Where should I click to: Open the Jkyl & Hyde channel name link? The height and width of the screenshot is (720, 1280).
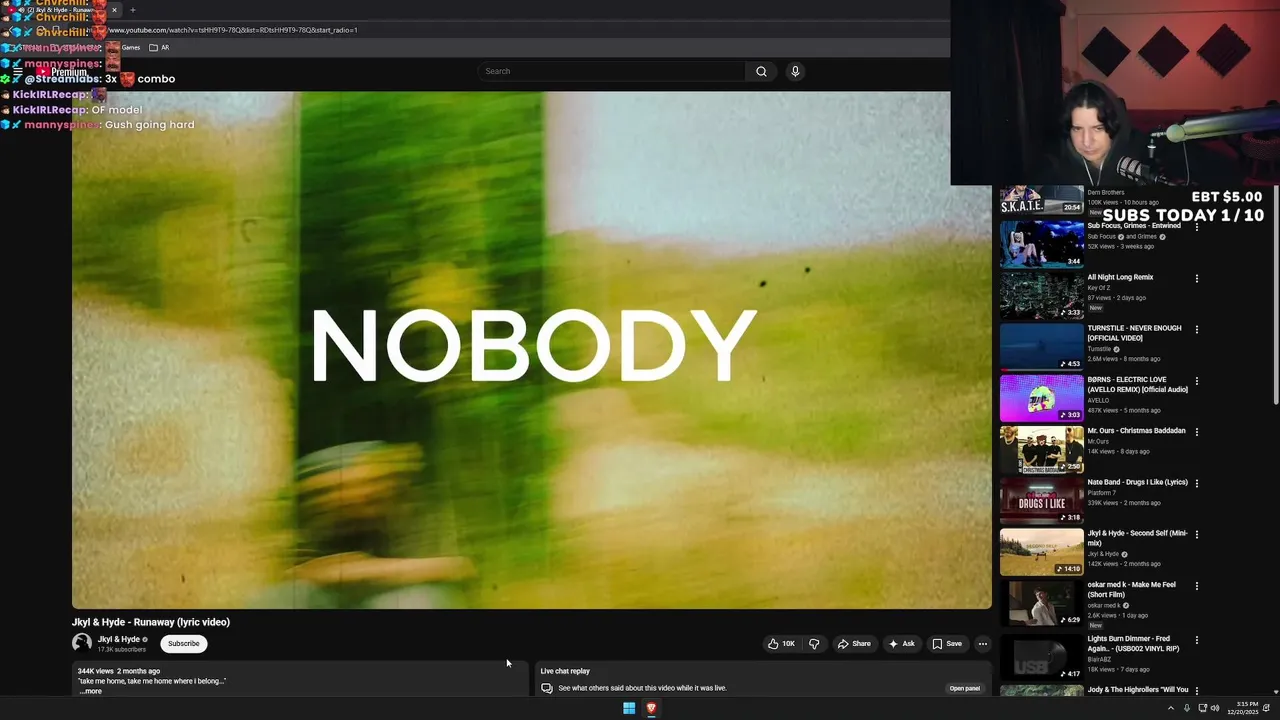click(119, 639)
